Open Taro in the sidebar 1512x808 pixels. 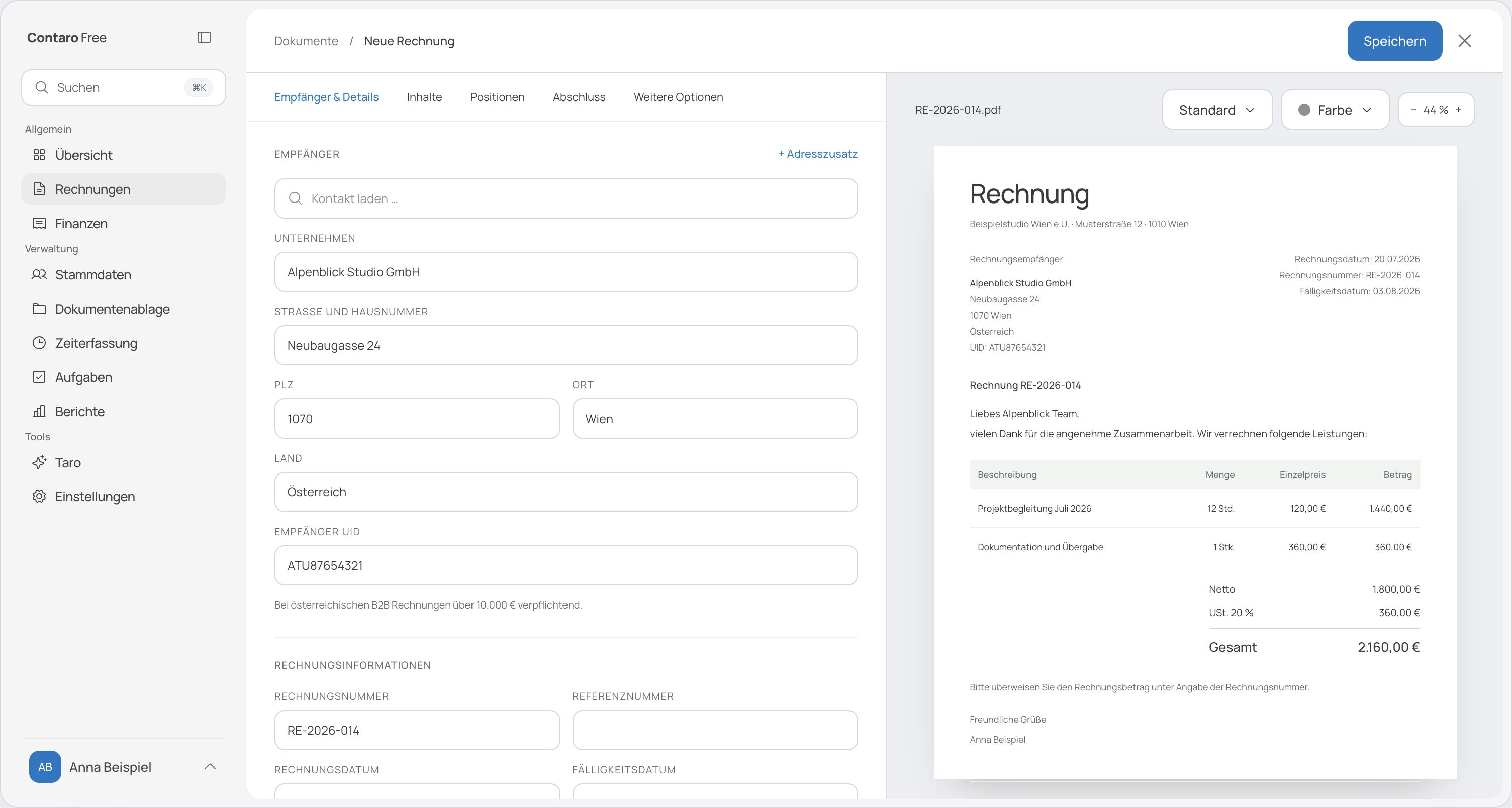point(123,462)
